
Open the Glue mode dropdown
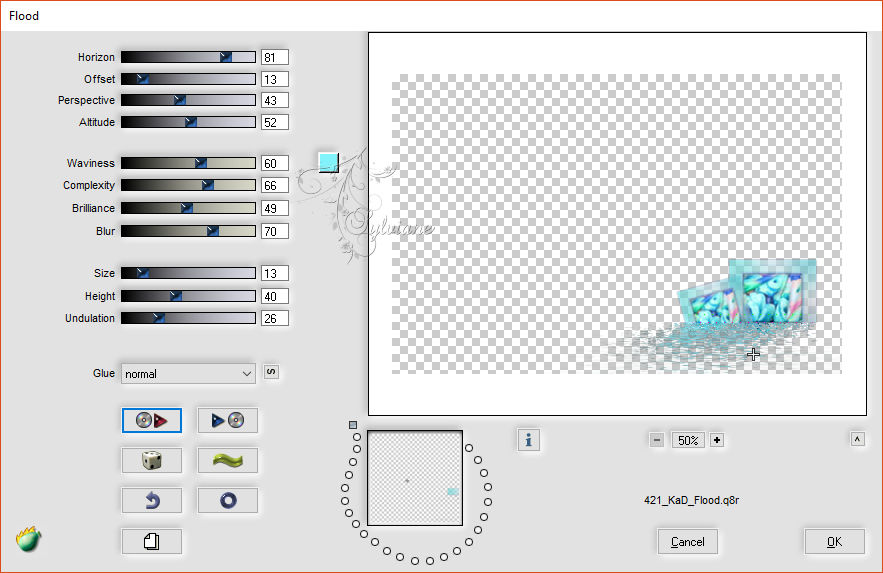pyautogui.click(x=188, y=374)
